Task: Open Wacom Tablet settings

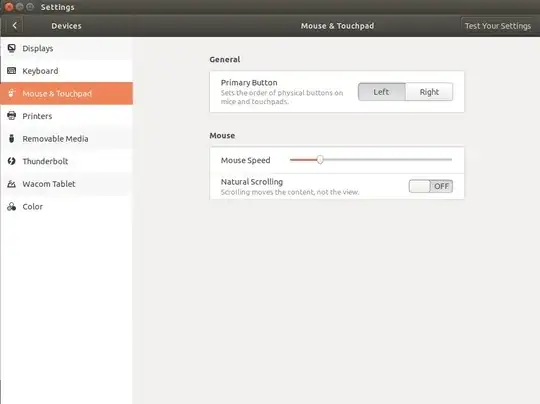Action: coord(66,184)
